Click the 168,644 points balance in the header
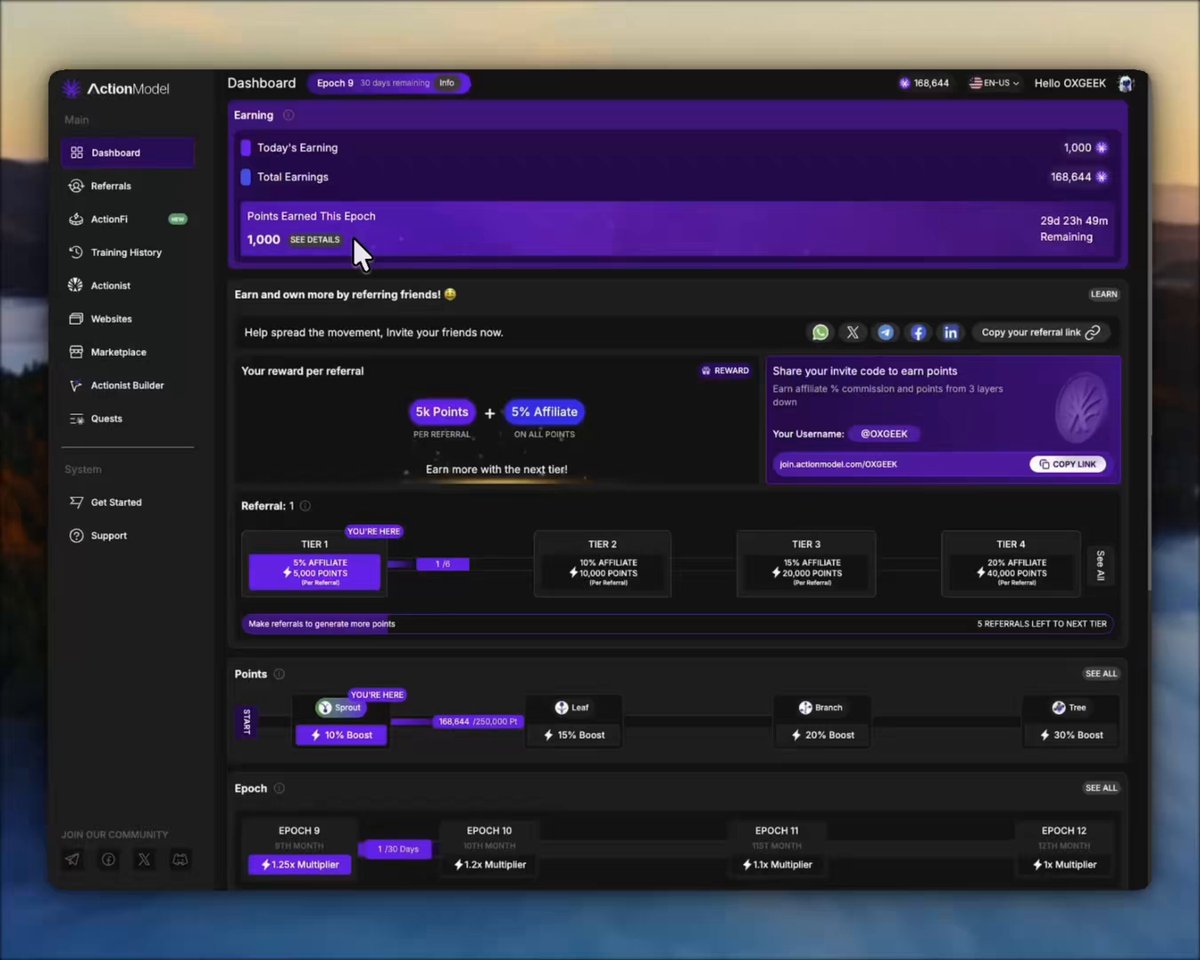 coord(924,83)
